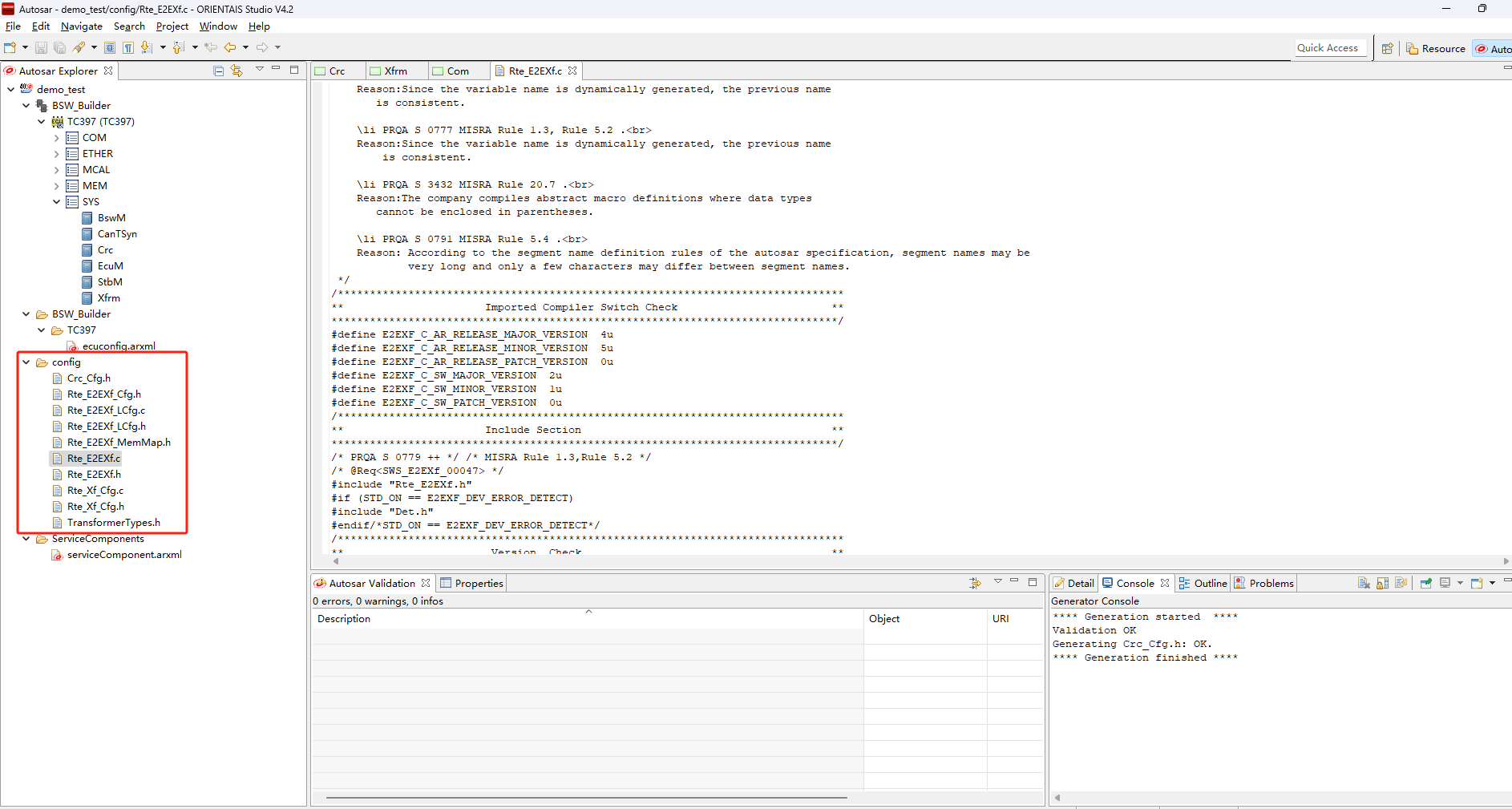Switch to the Xfrm editor tab
1512x809 pixels.
pyautogui.click(x=395, y=71)
